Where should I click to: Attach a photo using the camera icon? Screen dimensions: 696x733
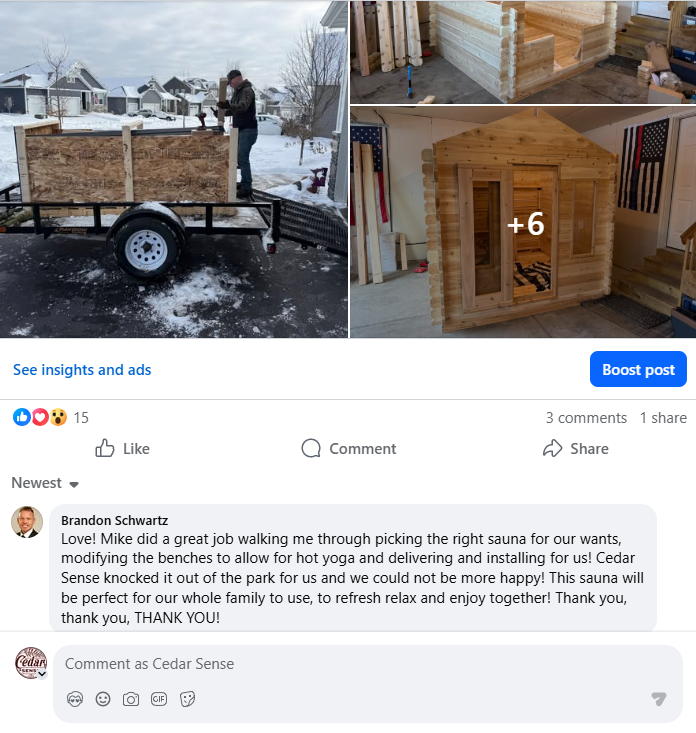pos(131,699)
